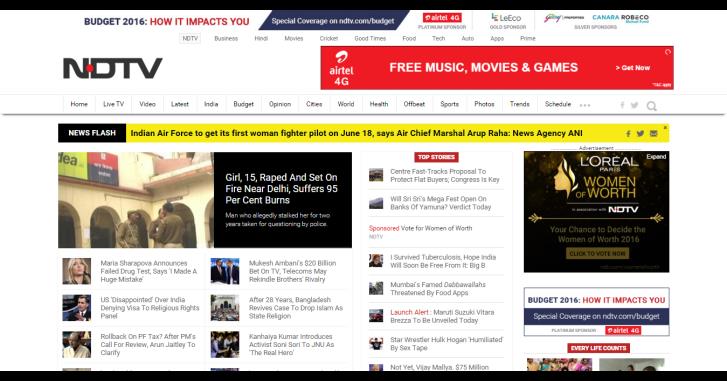
Task: Open the Trends tab
Action: (520, 104)
